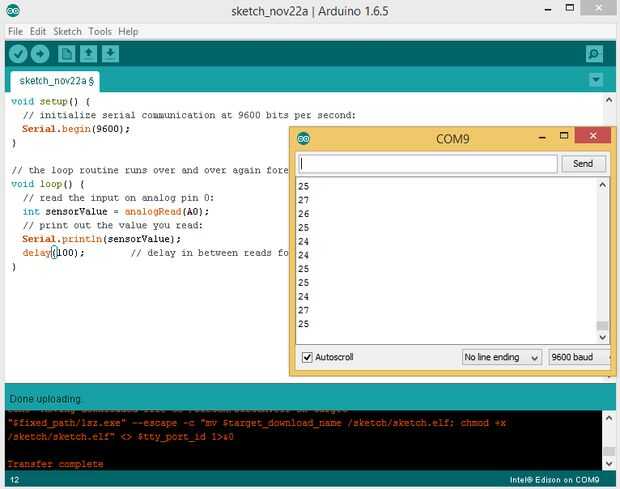Click Arduino logo in main title bar
The width and height of the screenshot is (620, 489).
pyautogui.click(x=13, y=11)
